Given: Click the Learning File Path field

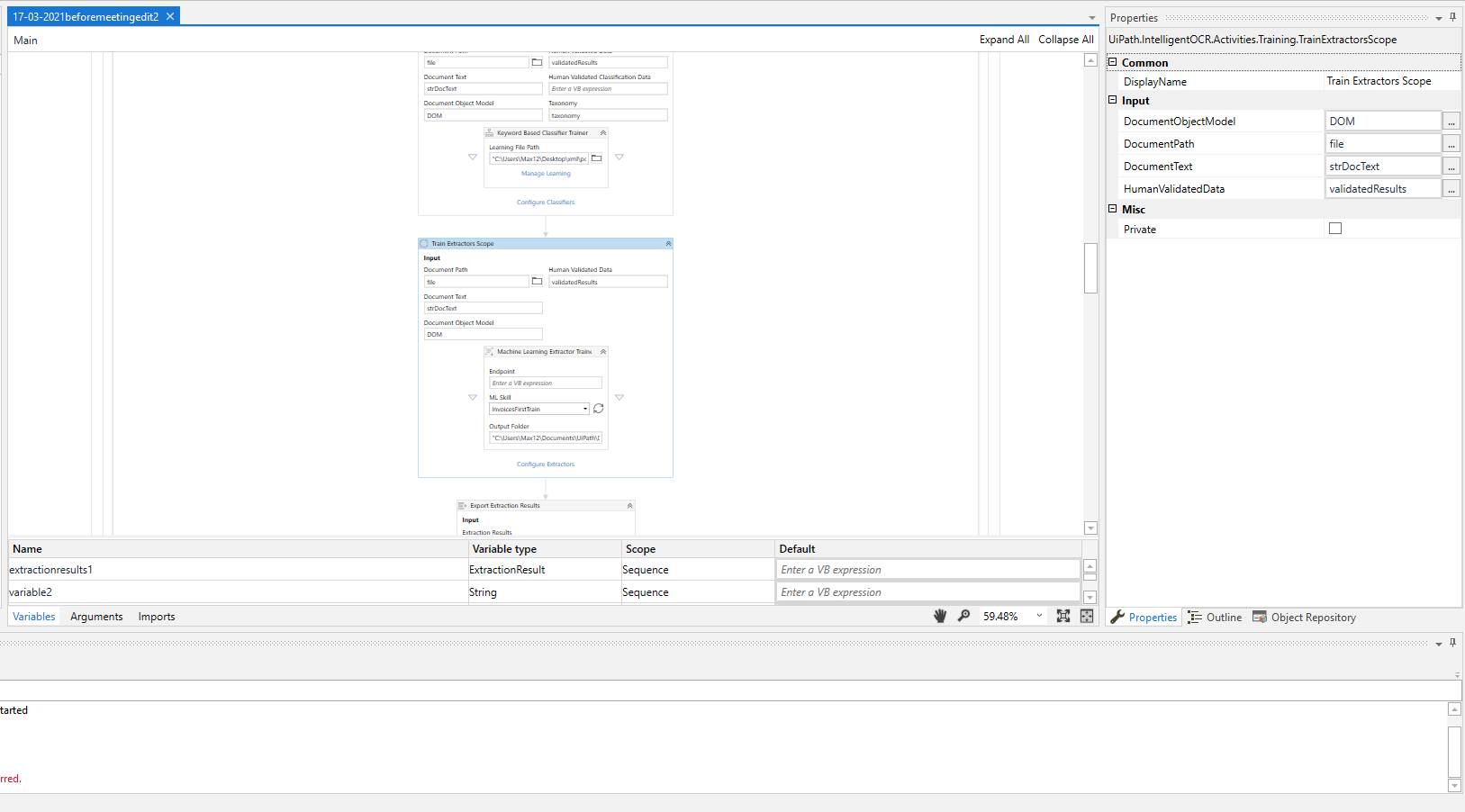Looking at the screenshot, I should coord(538,158).
